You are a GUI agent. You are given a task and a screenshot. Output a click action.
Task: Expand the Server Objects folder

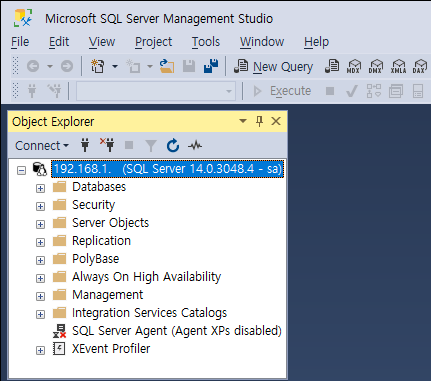point(40,224)
